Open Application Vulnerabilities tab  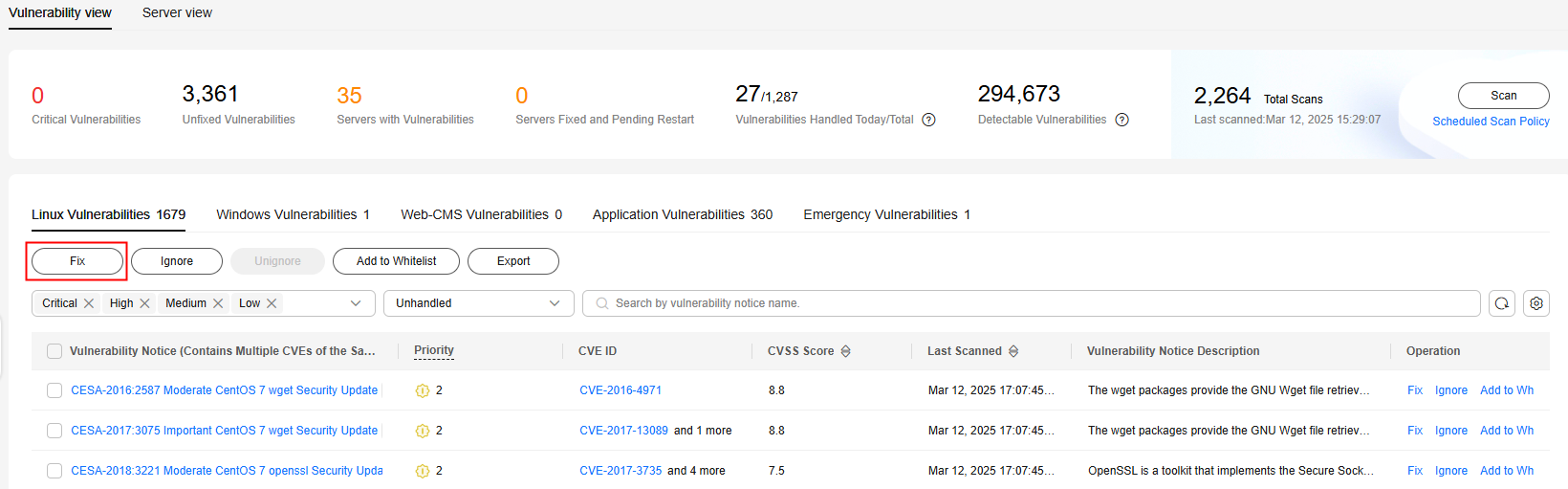point(683,214)
